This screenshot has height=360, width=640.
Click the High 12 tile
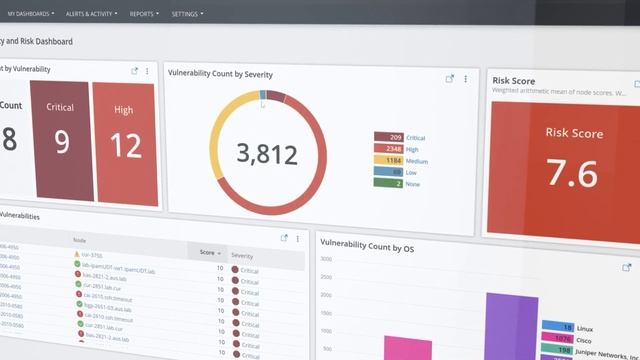[x=125, y=144]
